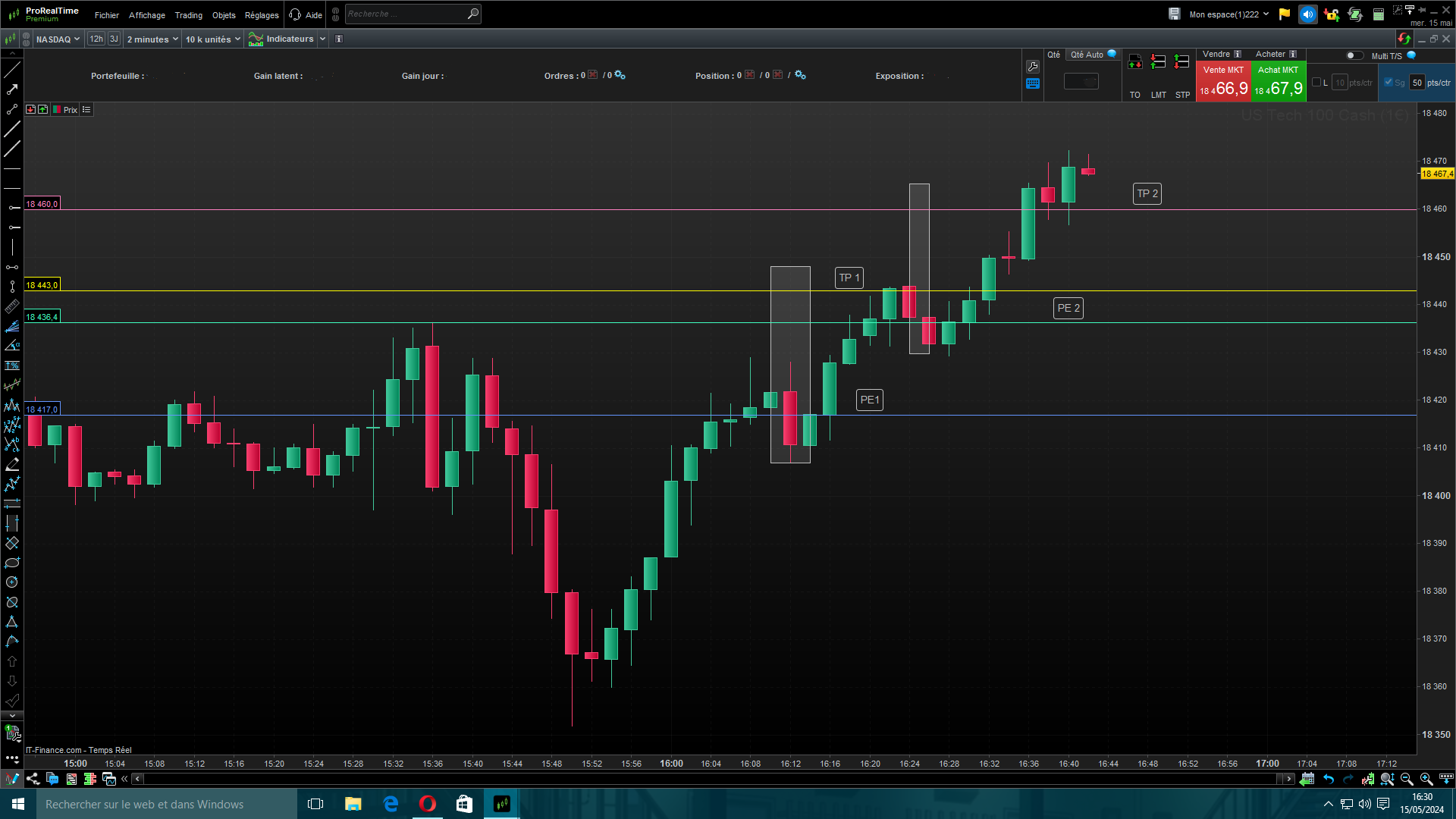
Task: Open the Trading menu
Action: pyautogui.click(x=188, y=15)
